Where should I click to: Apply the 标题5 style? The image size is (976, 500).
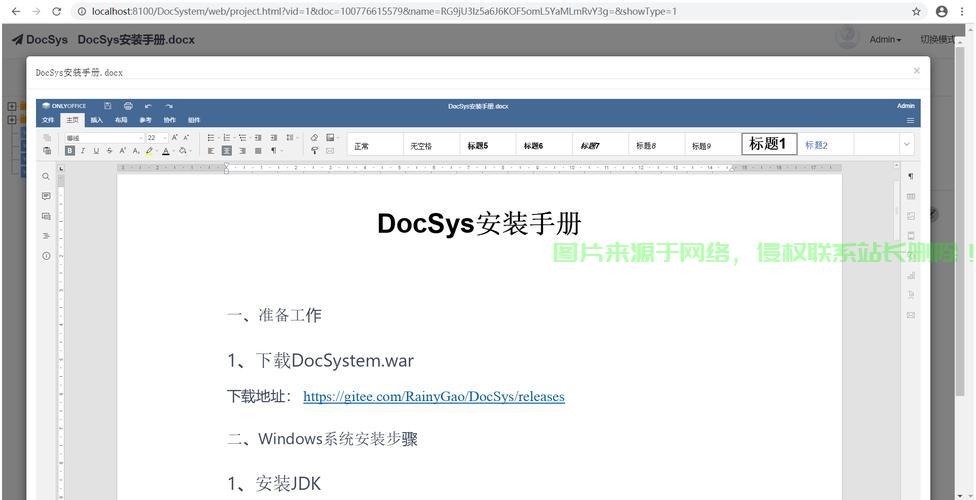[489, 145]
